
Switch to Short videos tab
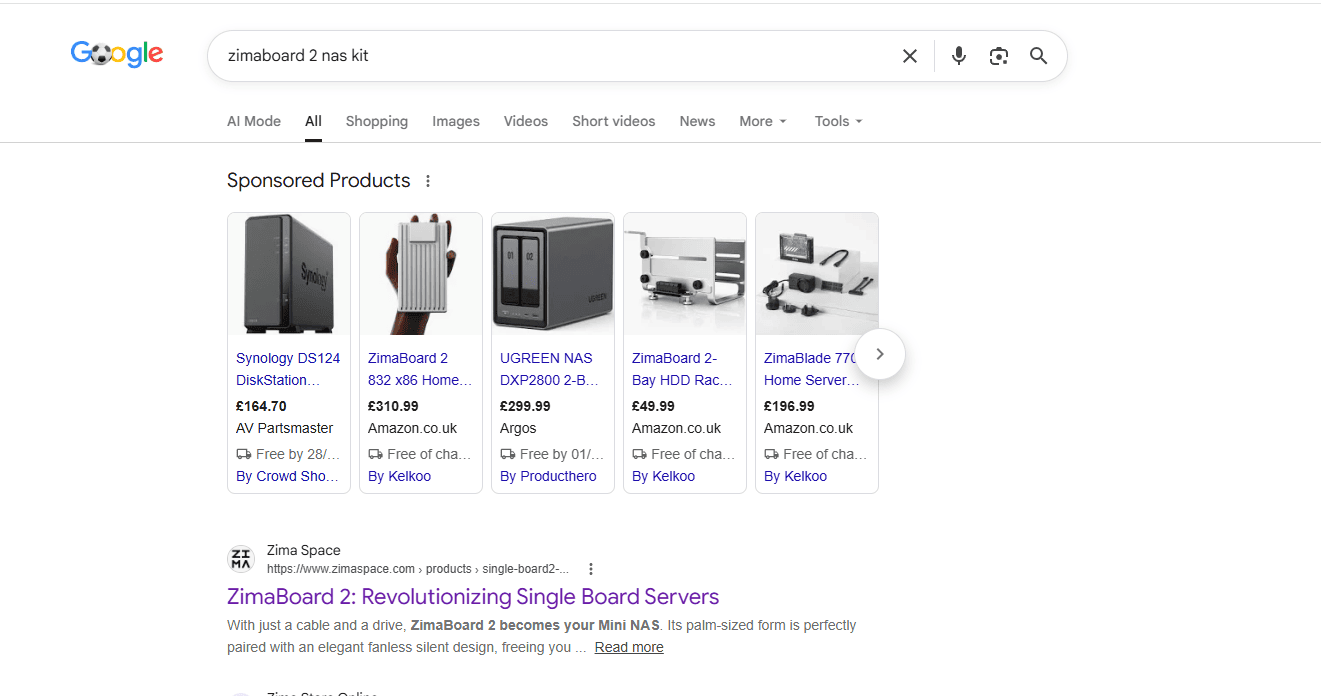click(x=614, y=121)
